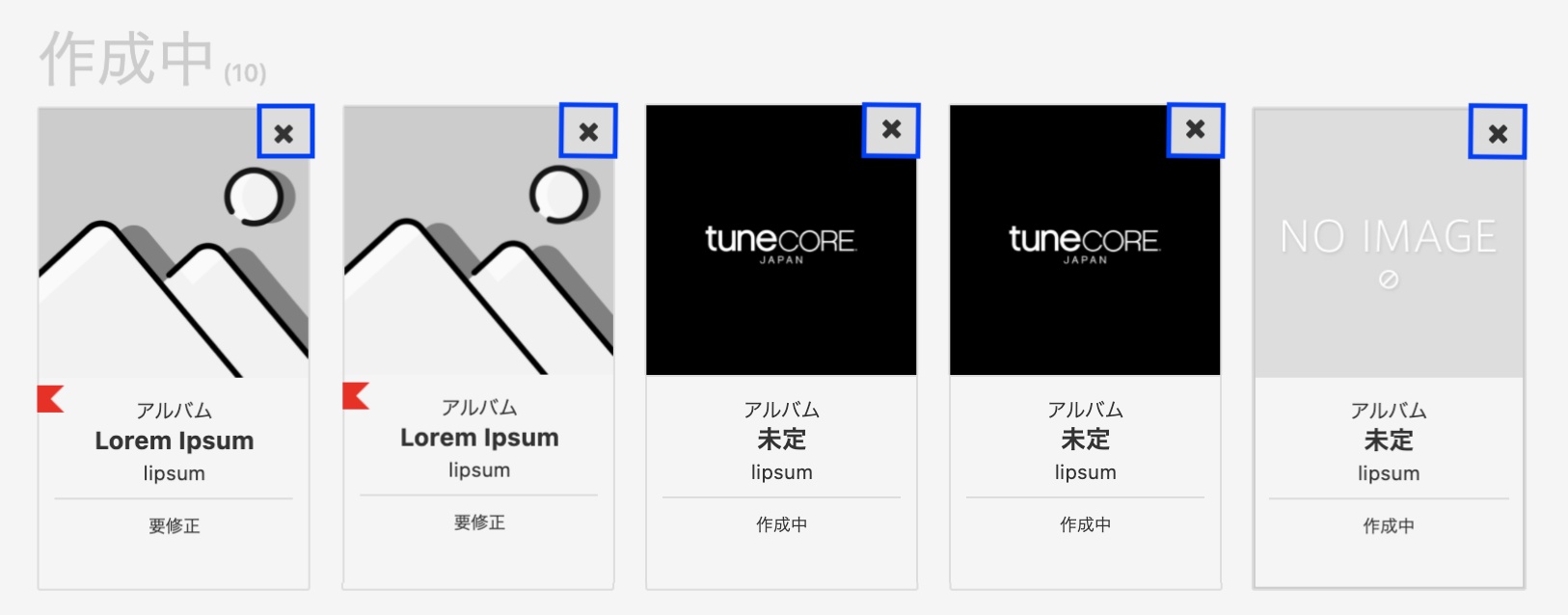Click 未定 title on third album card

coord(781,440)
